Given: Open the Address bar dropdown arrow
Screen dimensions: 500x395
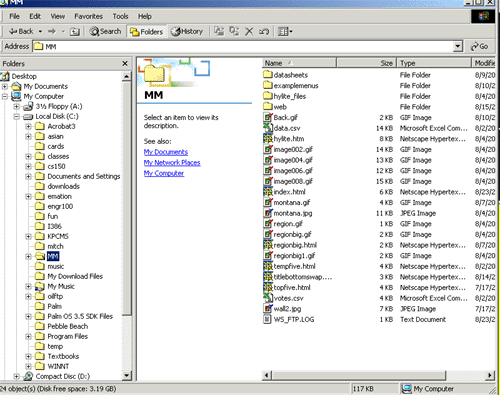Looking at the screenshot, I should 458,46.
